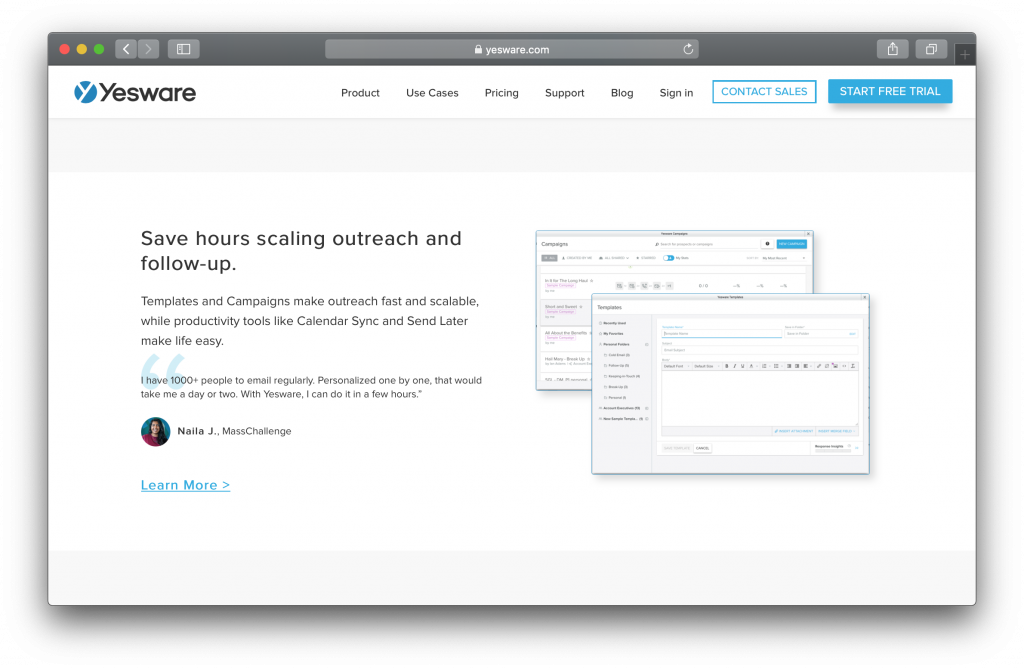This screenshot has height=669, width=1024.
Task: Click the 'MassChallenge' company name
Action: [257, 431]
